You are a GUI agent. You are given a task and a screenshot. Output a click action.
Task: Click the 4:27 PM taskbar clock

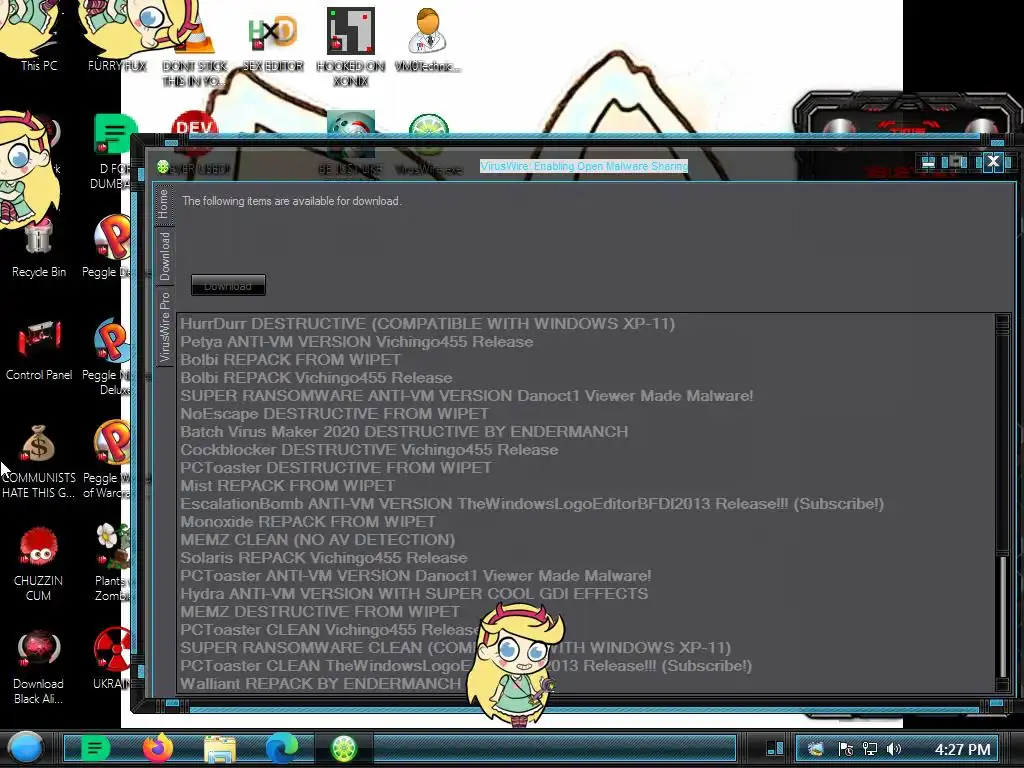coord(963,749)
